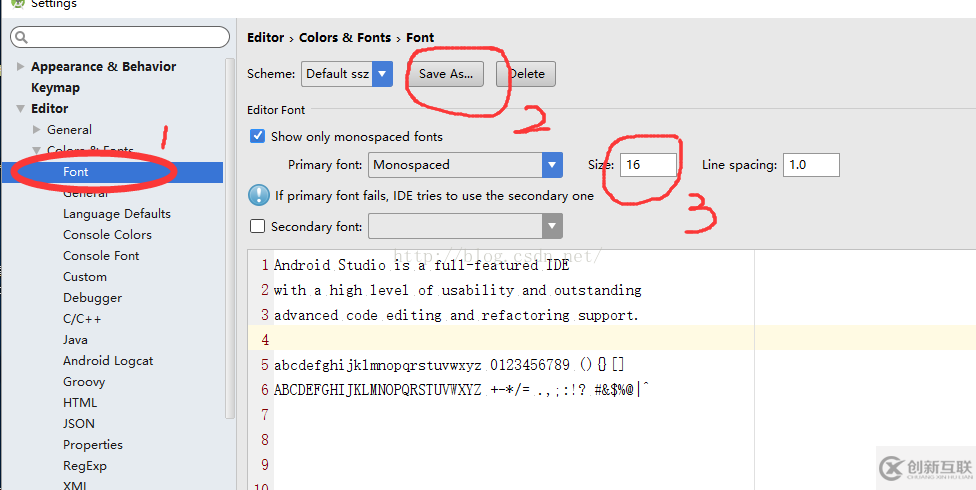Viewport: 976px width, 490px height.
Task: Click the uppercase alphabet preview line 6
Action: (461, 390)
